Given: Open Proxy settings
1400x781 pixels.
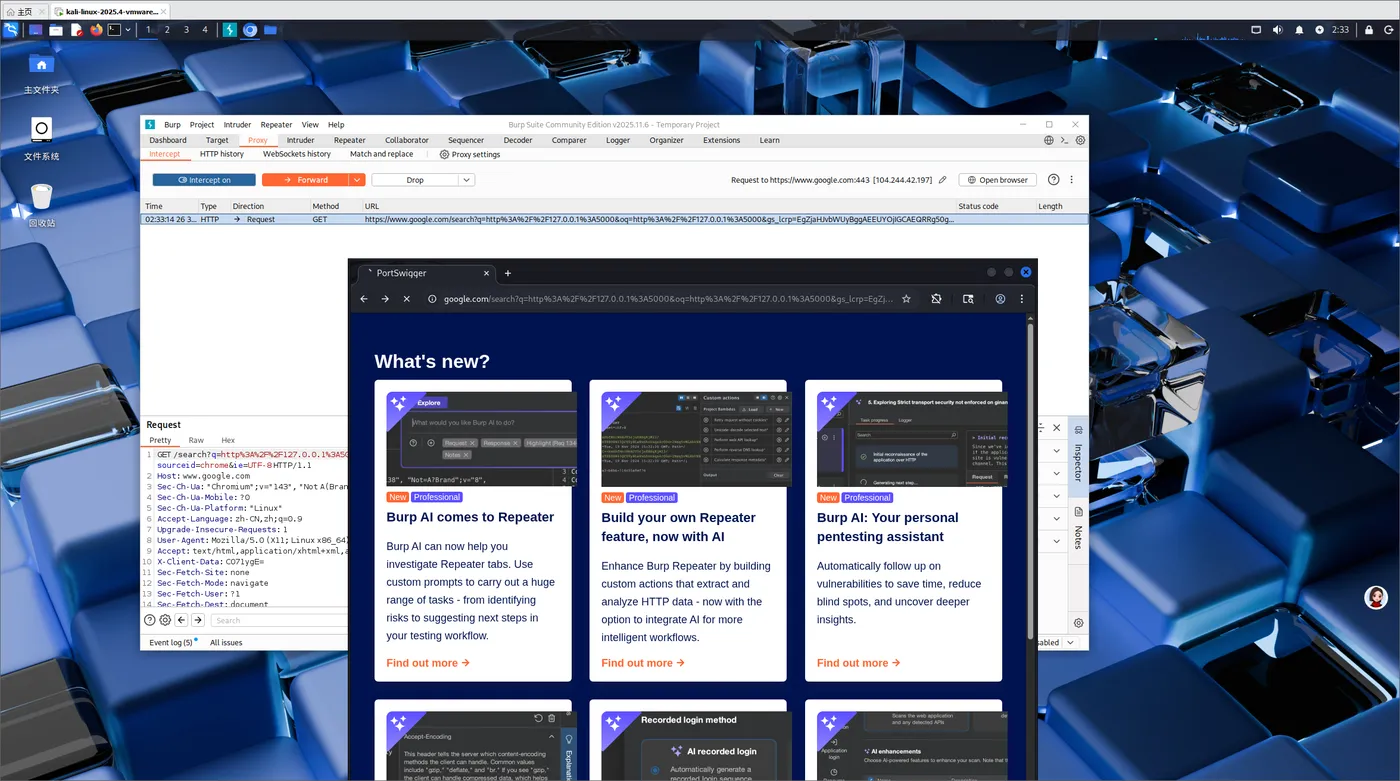Looking at the screenshot, I should coord(470,154).
